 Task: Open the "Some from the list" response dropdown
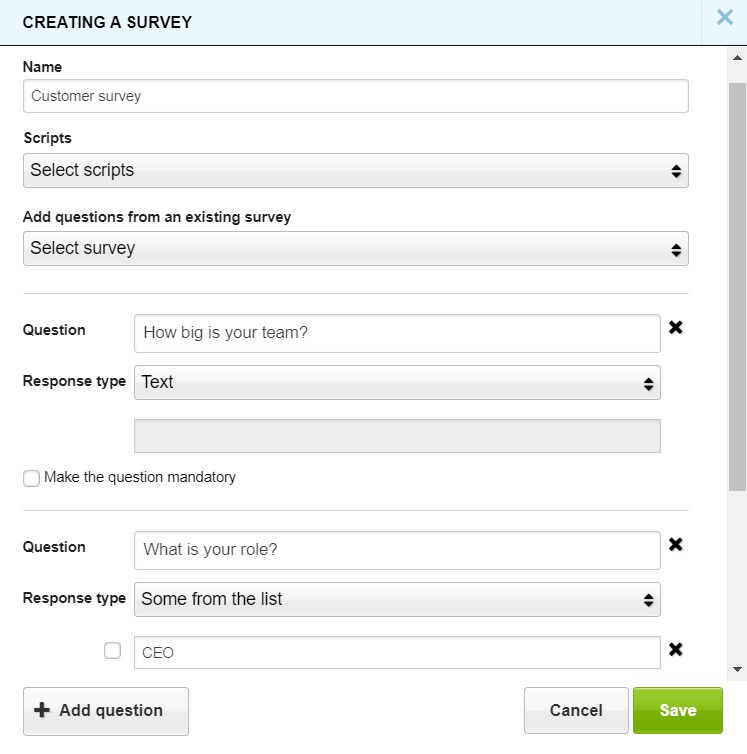[396, 600]
